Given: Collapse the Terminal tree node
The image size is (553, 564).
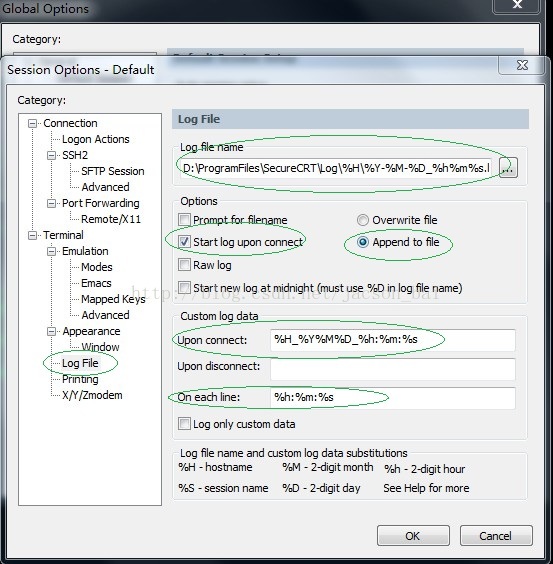Looking at the screenshot, I should click(x=32, y=235).
